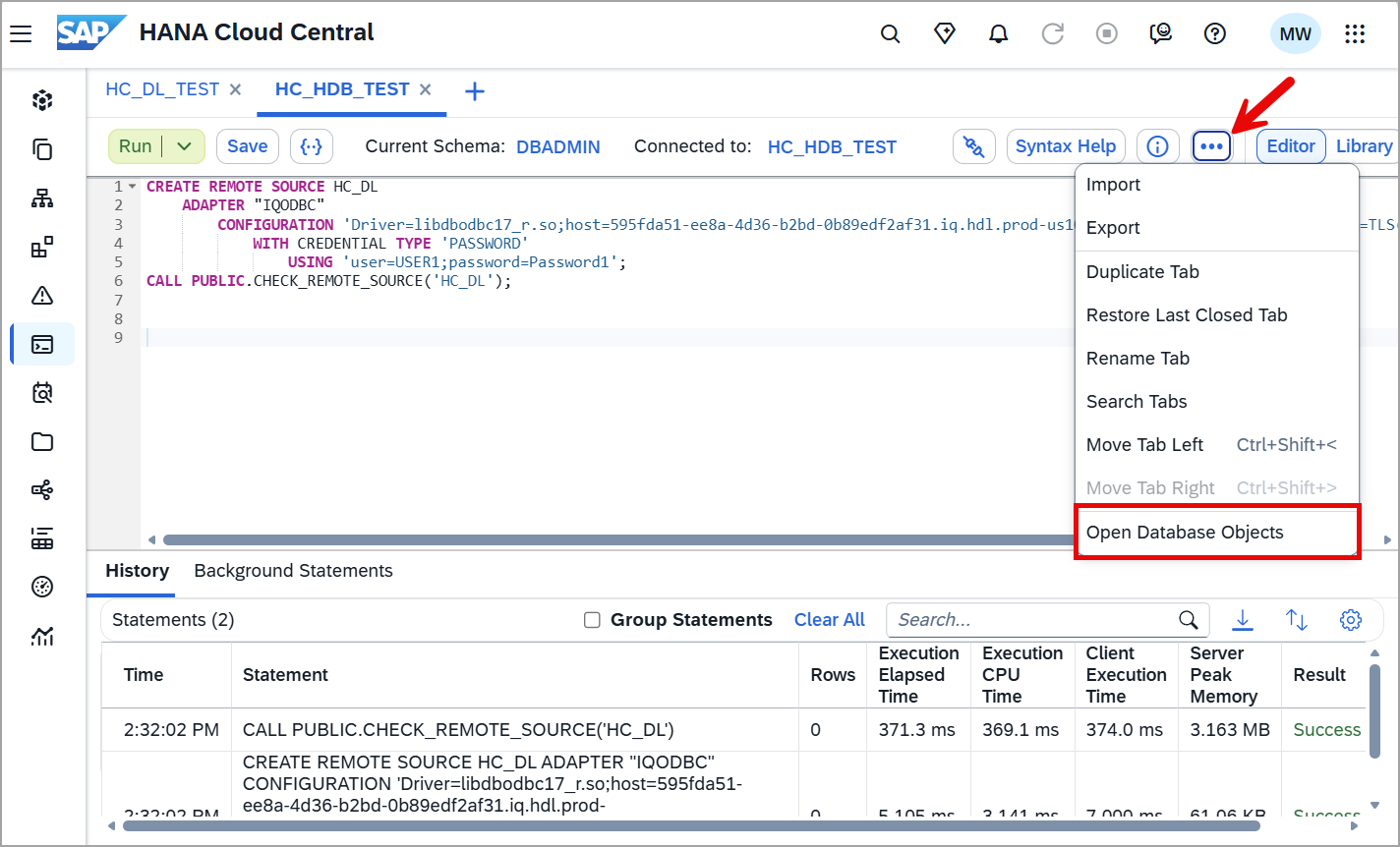The width and height of the screenshot is (1400, 847).
Task: Choose Import from the menu
Action: 1217,185
